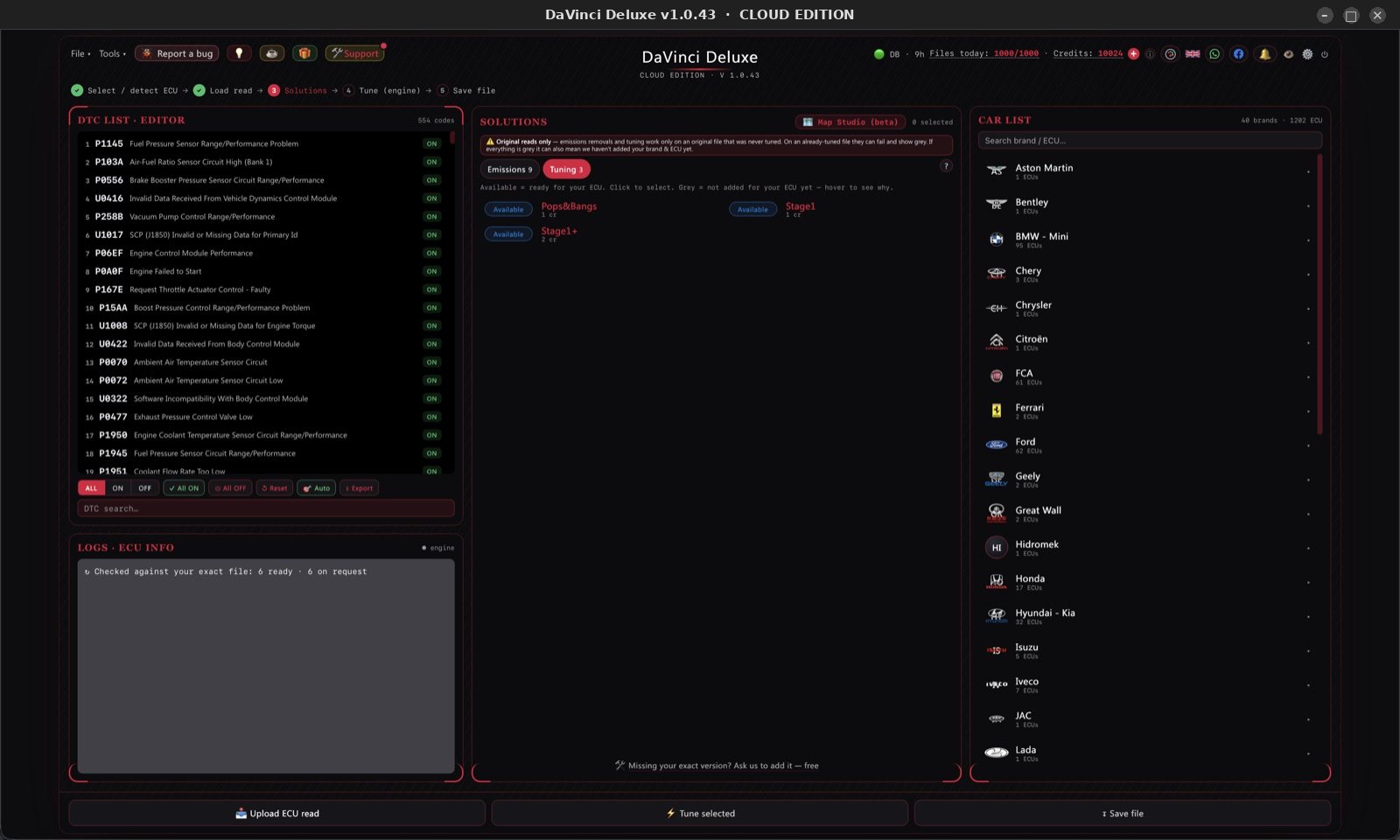Click the Aston Martin brand logo

[x=997, y=171]
